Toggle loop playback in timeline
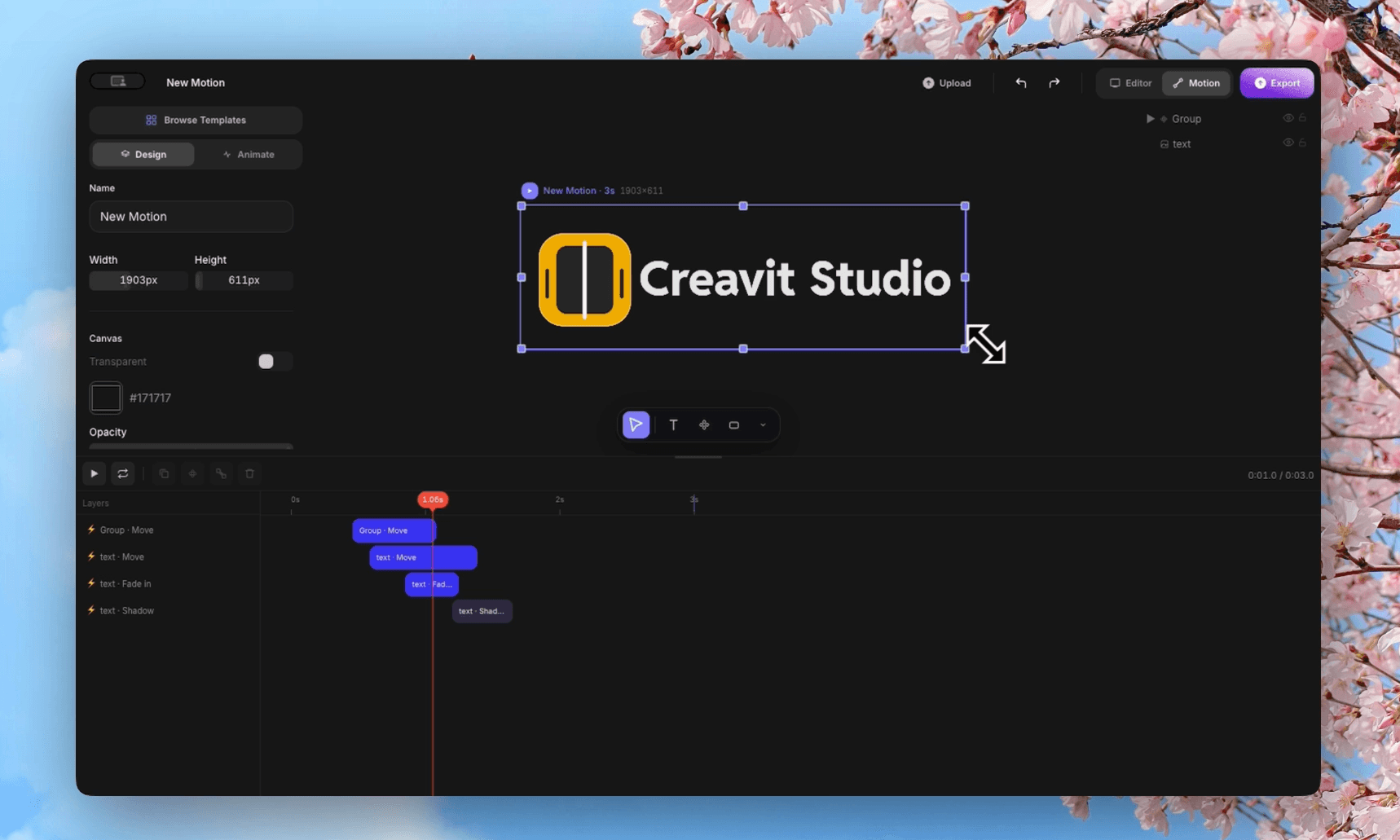This screenshot has width=1400, height=840. pyautogui.click(x=123, y=473)
